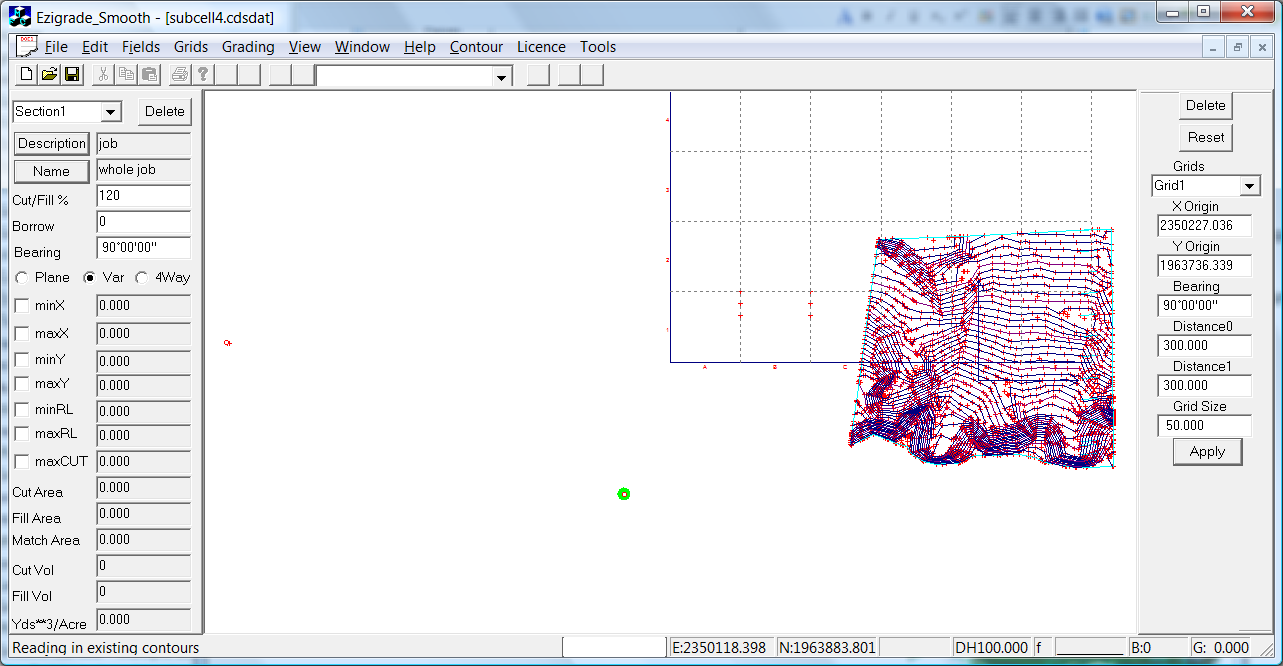Click the Cut/Fill % input field
1283x666 pixels.
point(143,197)
